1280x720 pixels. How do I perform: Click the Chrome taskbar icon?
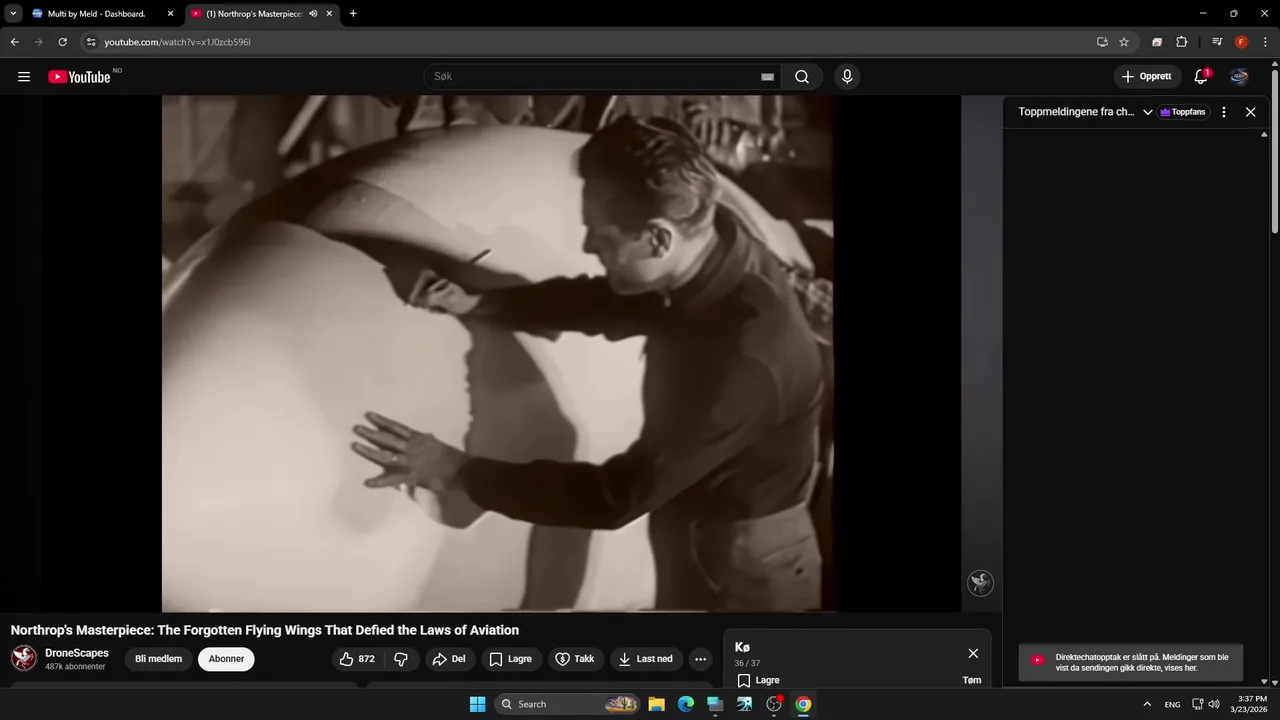coord(803,704)
